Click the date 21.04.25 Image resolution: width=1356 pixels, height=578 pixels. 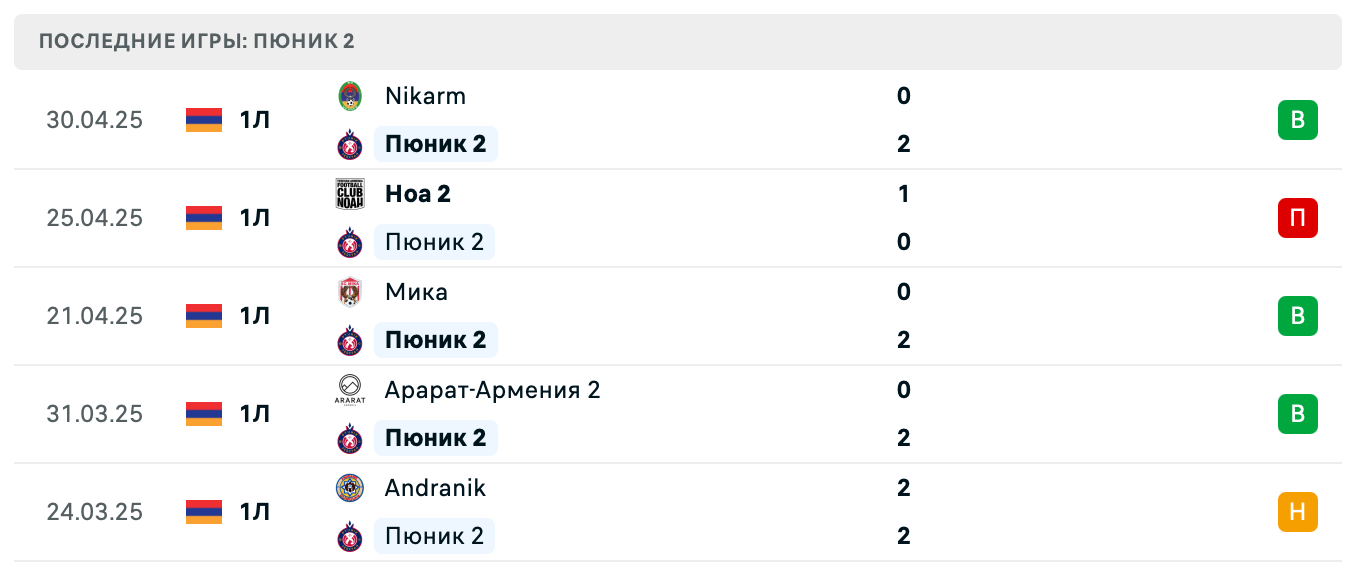pyautogui.click(x=94, y=316)
